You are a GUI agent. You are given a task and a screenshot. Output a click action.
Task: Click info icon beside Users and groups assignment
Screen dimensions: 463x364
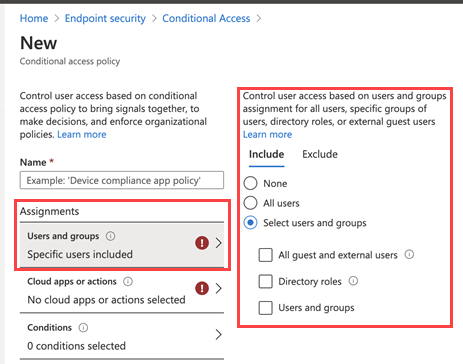[x=110, y=236]
